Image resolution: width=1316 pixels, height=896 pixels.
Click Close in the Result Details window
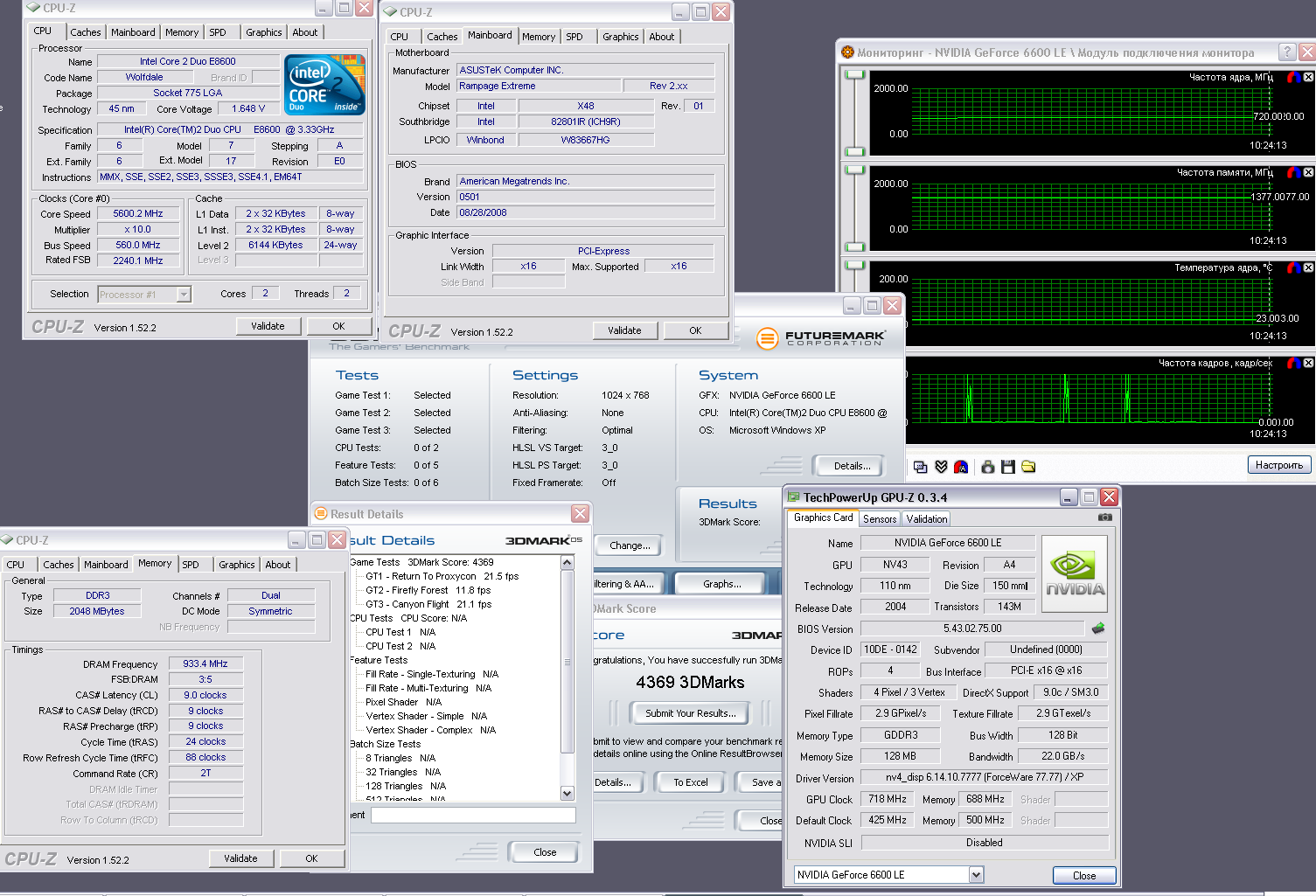coord(545,852)
